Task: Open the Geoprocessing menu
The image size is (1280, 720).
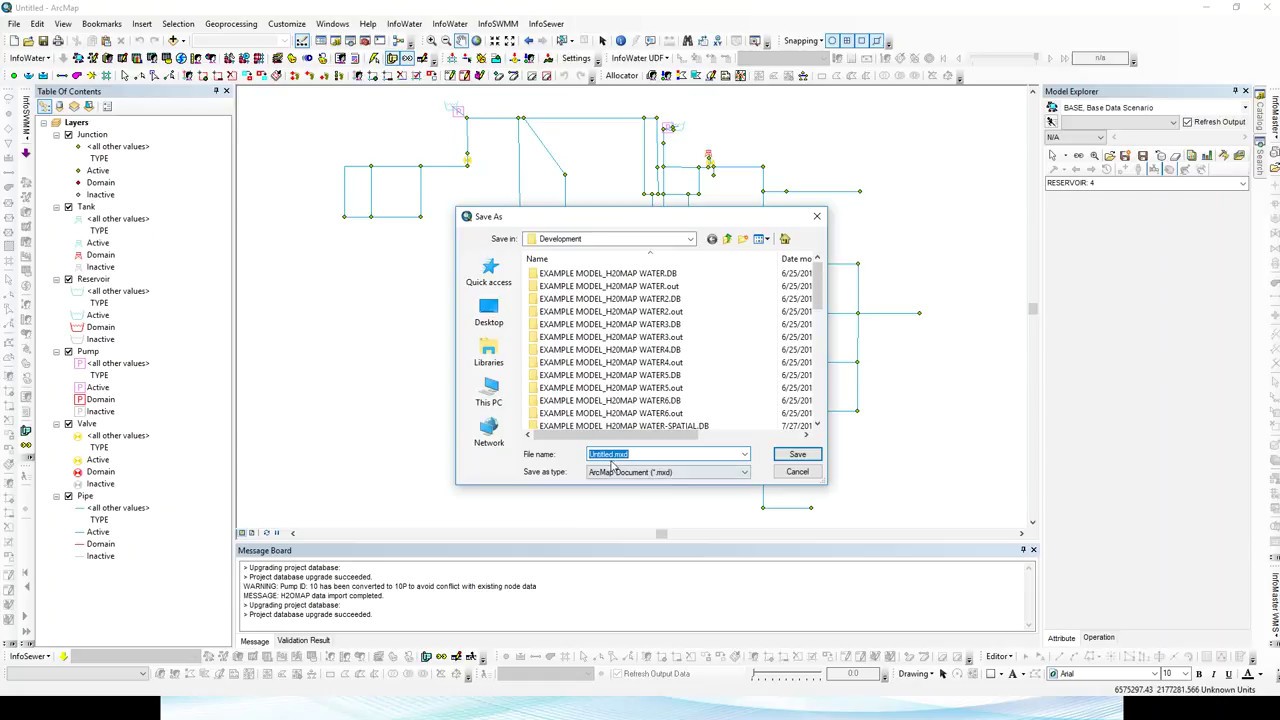Action: tap(231, 24)
